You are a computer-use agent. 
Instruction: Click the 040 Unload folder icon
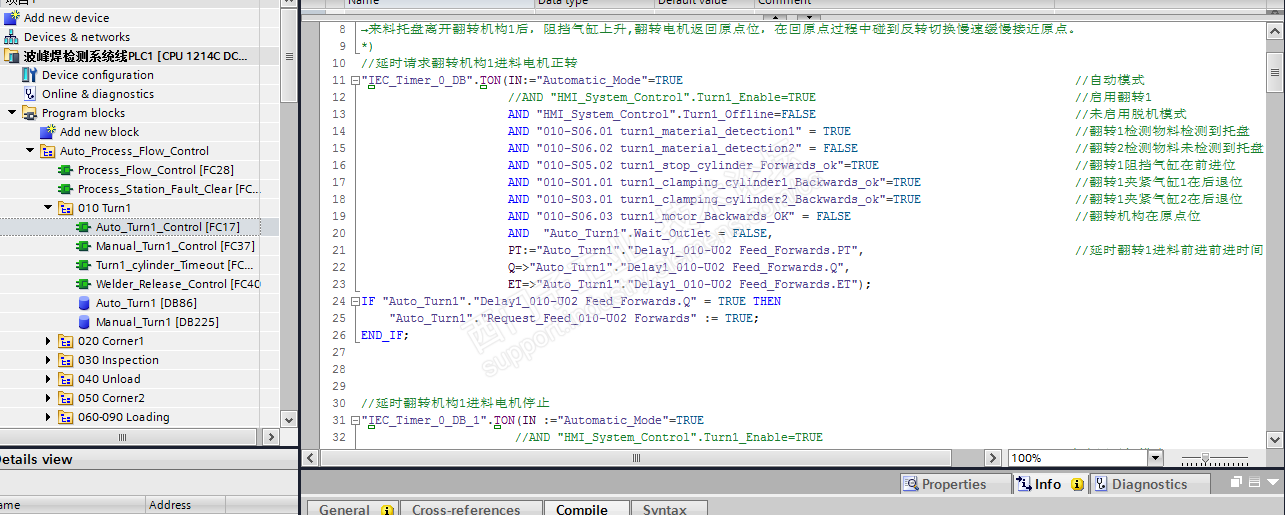point(66,379)
